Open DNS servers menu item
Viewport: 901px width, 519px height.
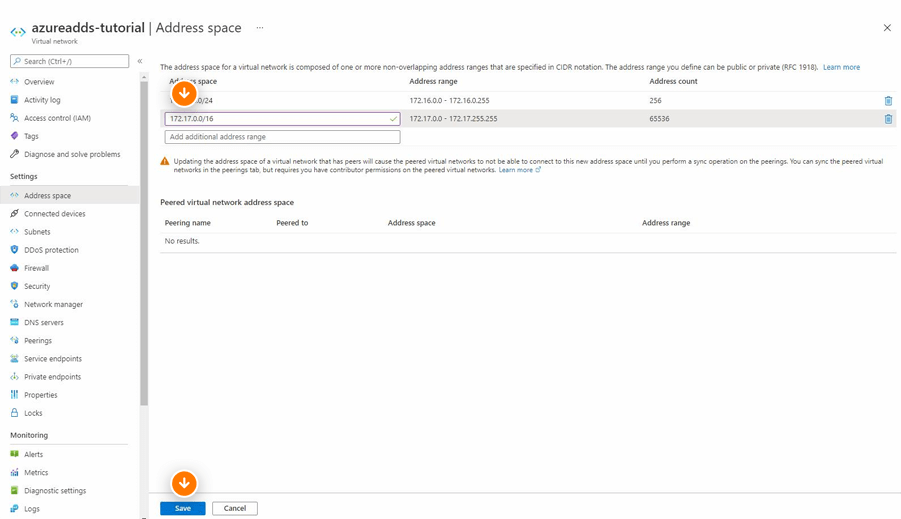tap(44, 322)
